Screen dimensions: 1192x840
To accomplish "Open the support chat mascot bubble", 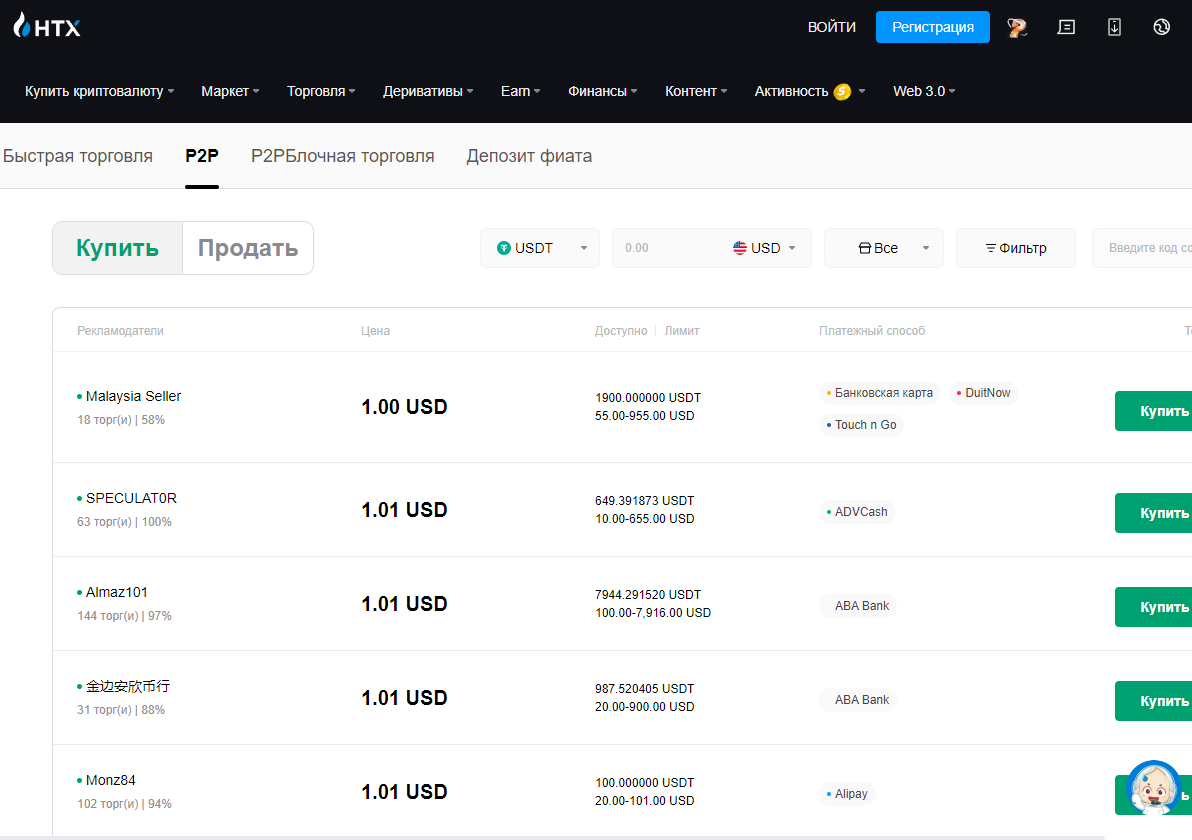I will pos(1153,788).
